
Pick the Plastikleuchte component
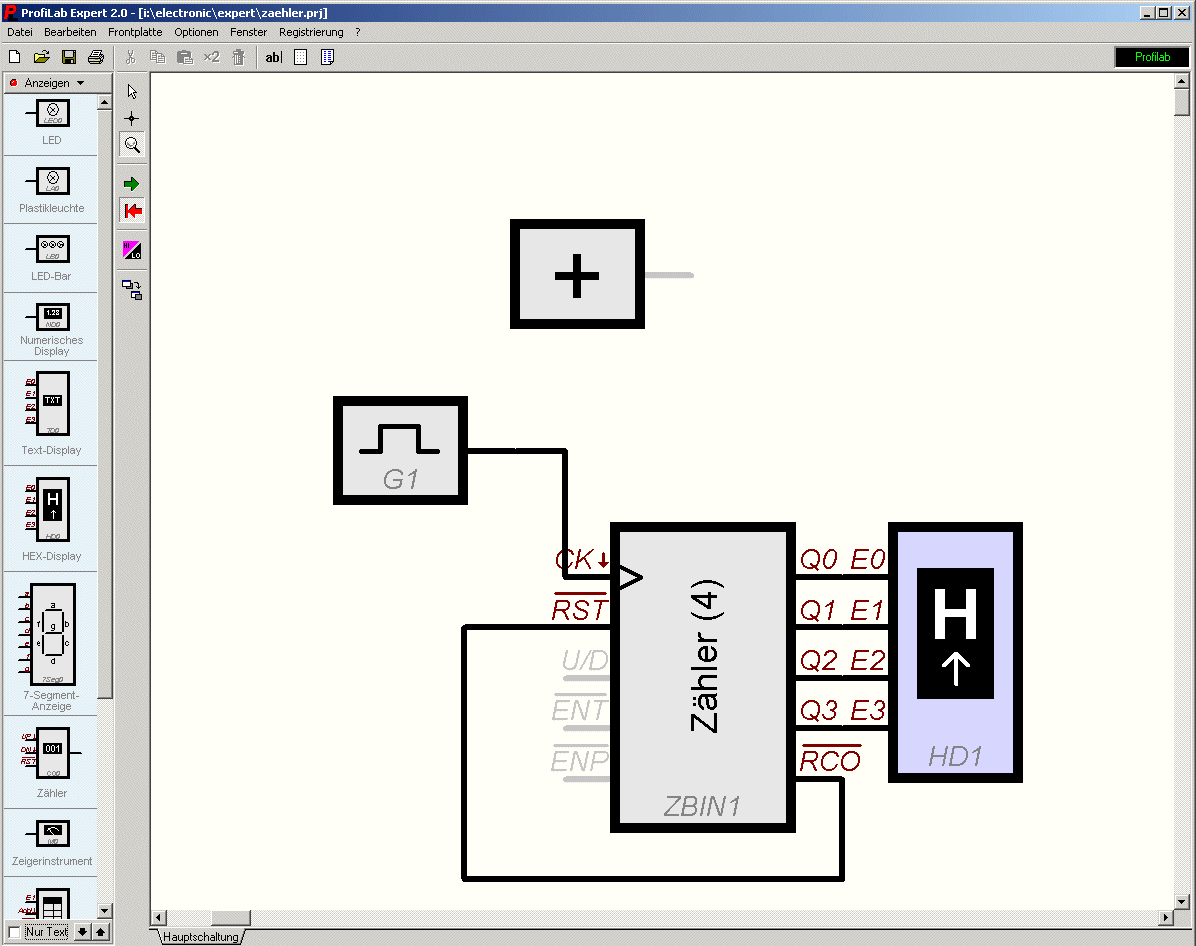51,191
